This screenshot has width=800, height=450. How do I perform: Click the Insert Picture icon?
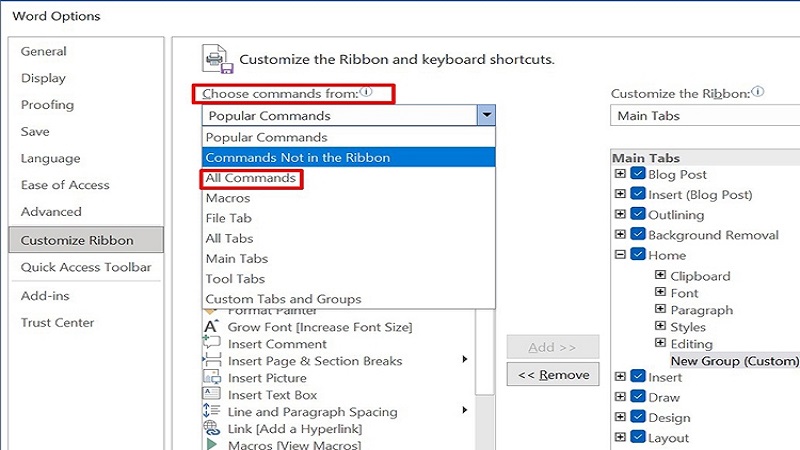[211, 378]
